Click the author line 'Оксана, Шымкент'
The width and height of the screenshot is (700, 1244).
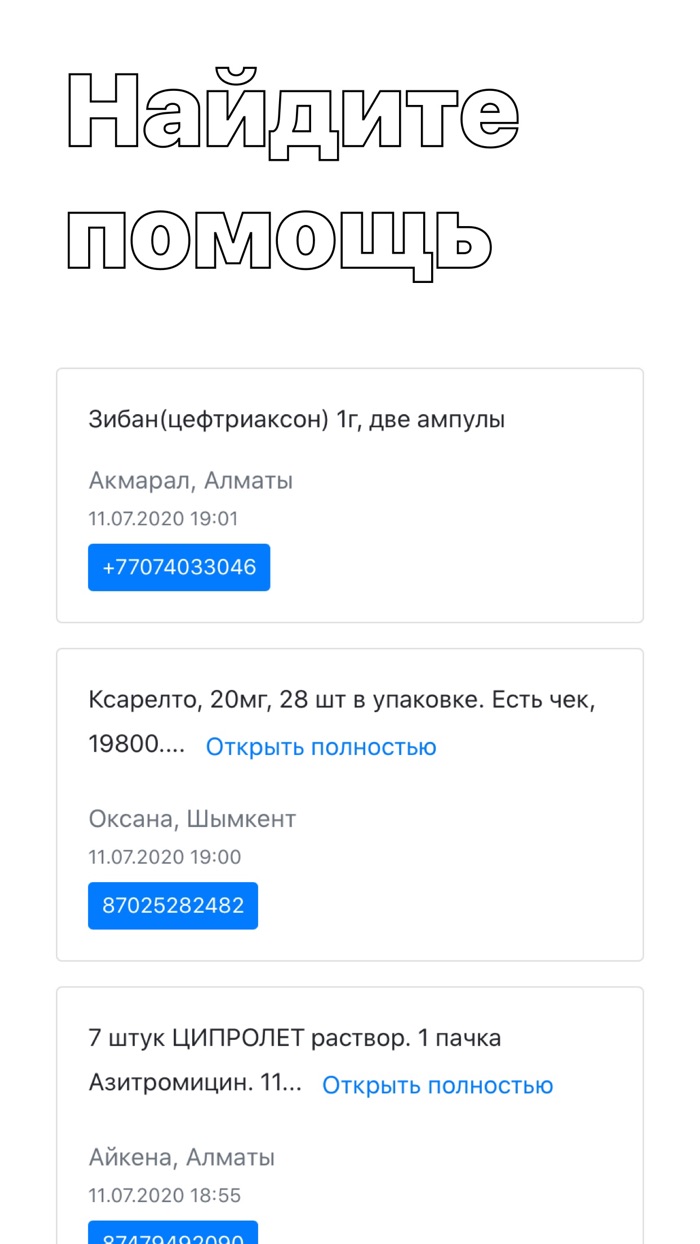pos(192,819)
